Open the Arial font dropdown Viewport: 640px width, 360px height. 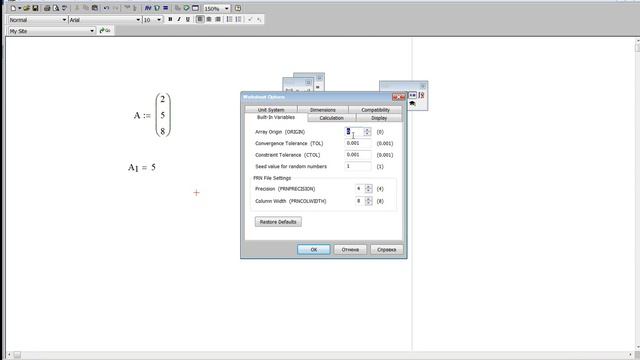(138, 20)
